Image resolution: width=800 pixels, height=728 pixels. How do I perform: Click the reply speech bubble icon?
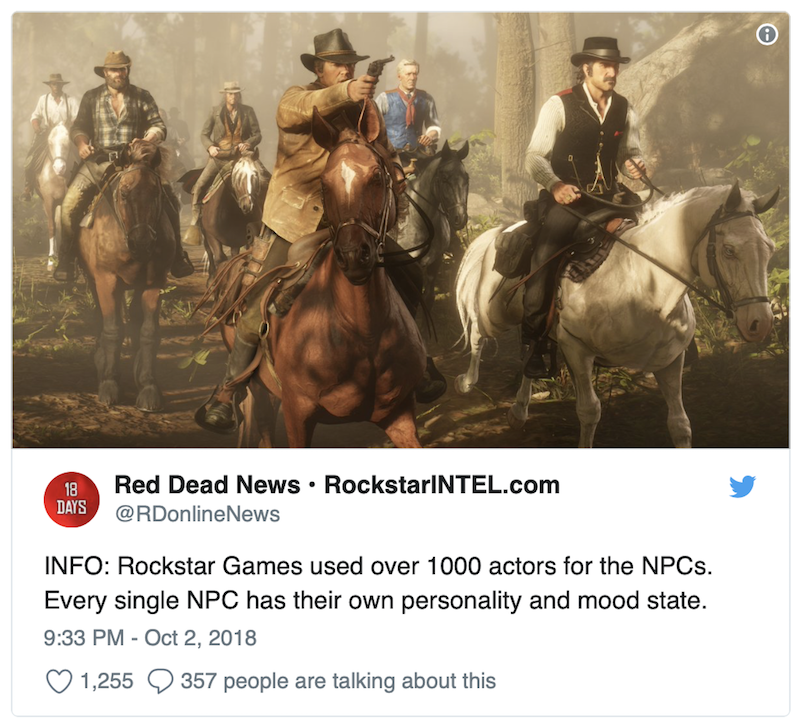[160, 681]
